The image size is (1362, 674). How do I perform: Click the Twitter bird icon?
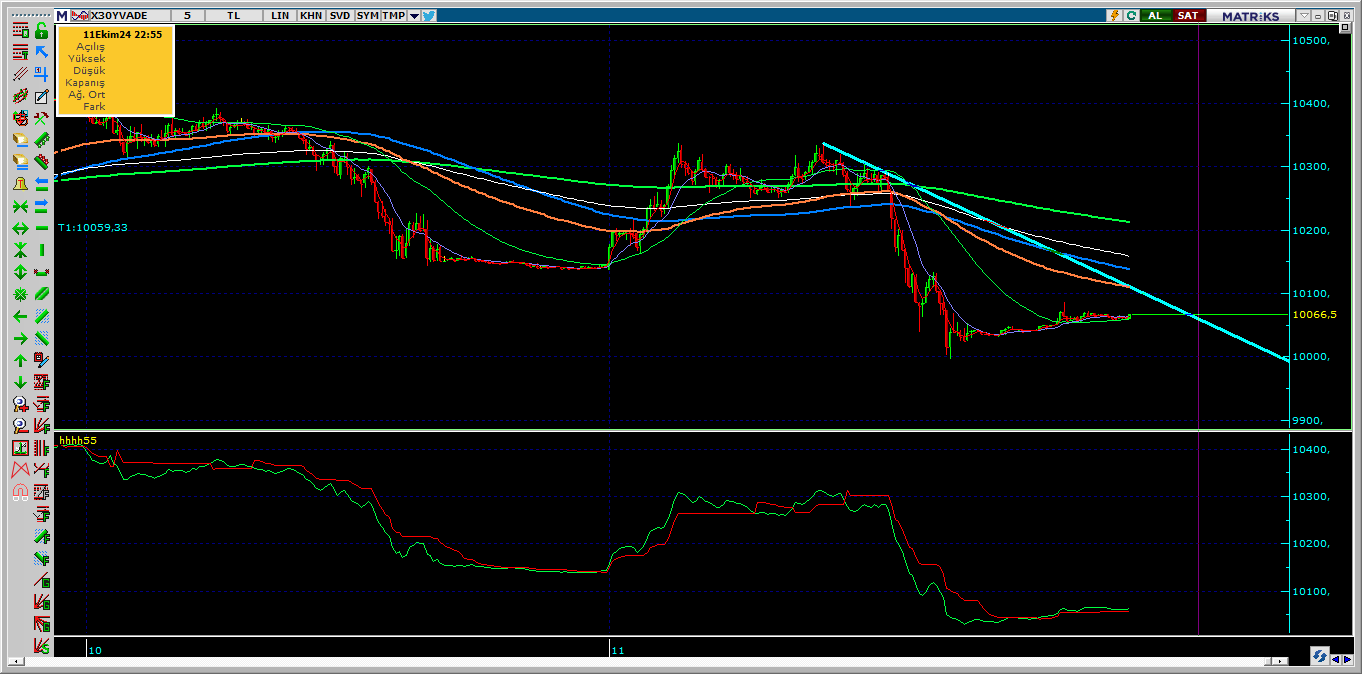[429, 16]
